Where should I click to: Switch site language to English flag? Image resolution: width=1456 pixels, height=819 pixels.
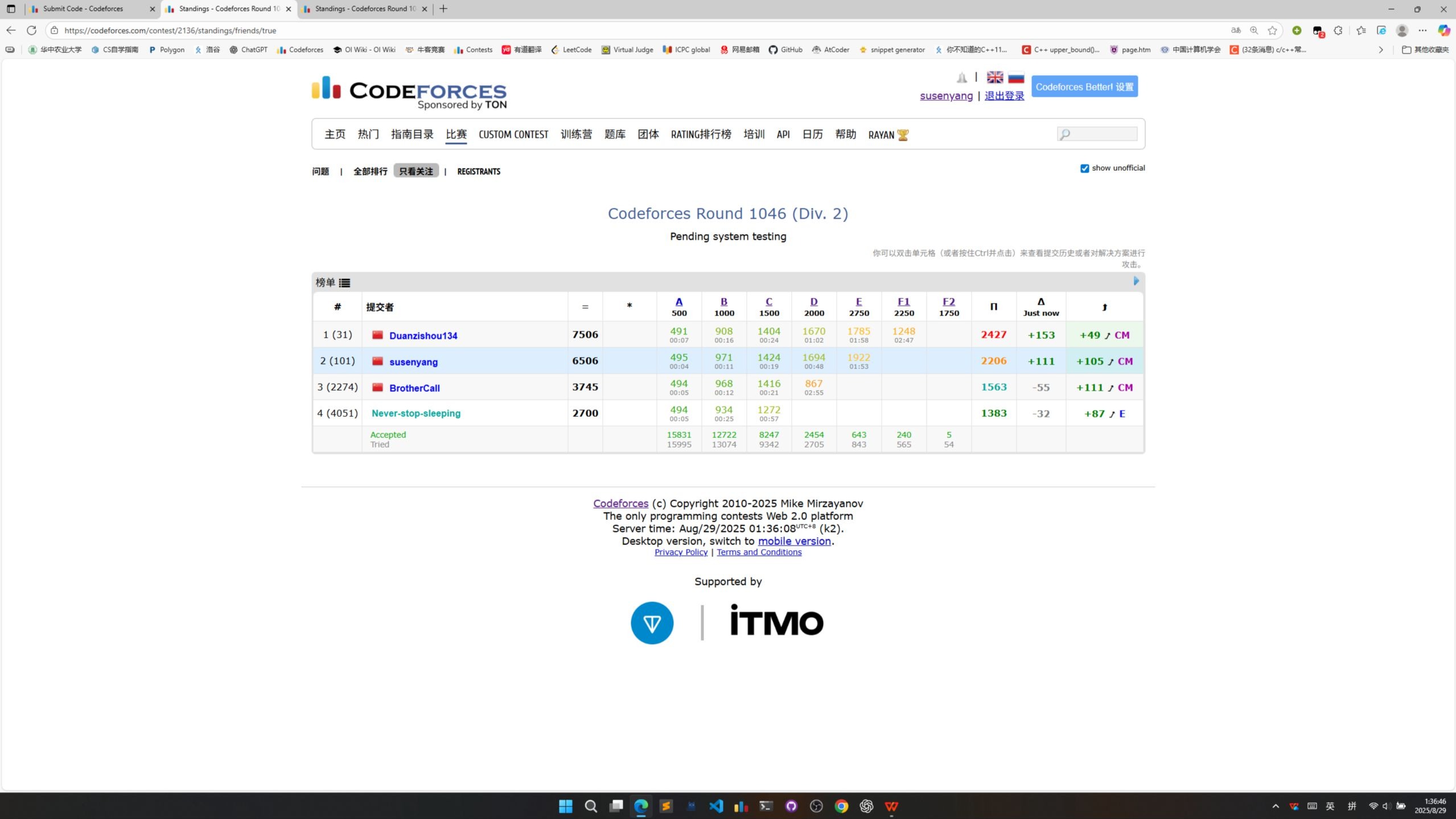(994, 77)
